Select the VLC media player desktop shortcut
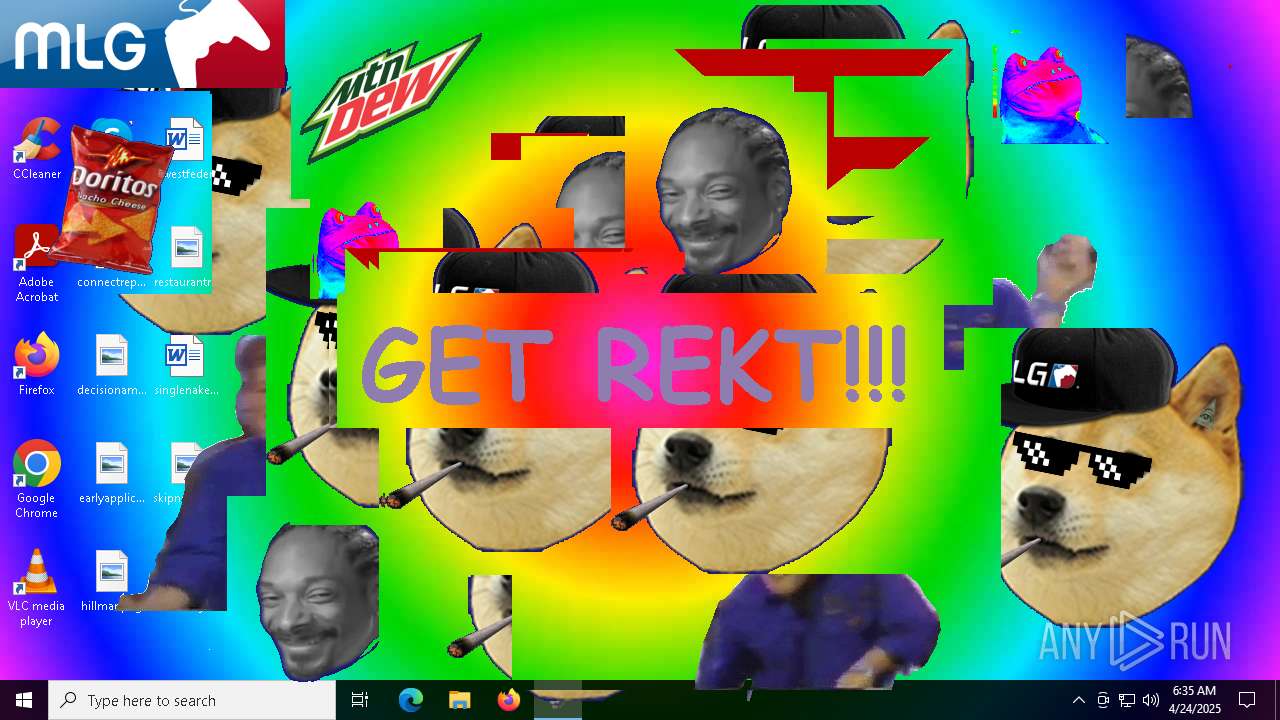This screenshot has height=720, width=1280. 37,588
